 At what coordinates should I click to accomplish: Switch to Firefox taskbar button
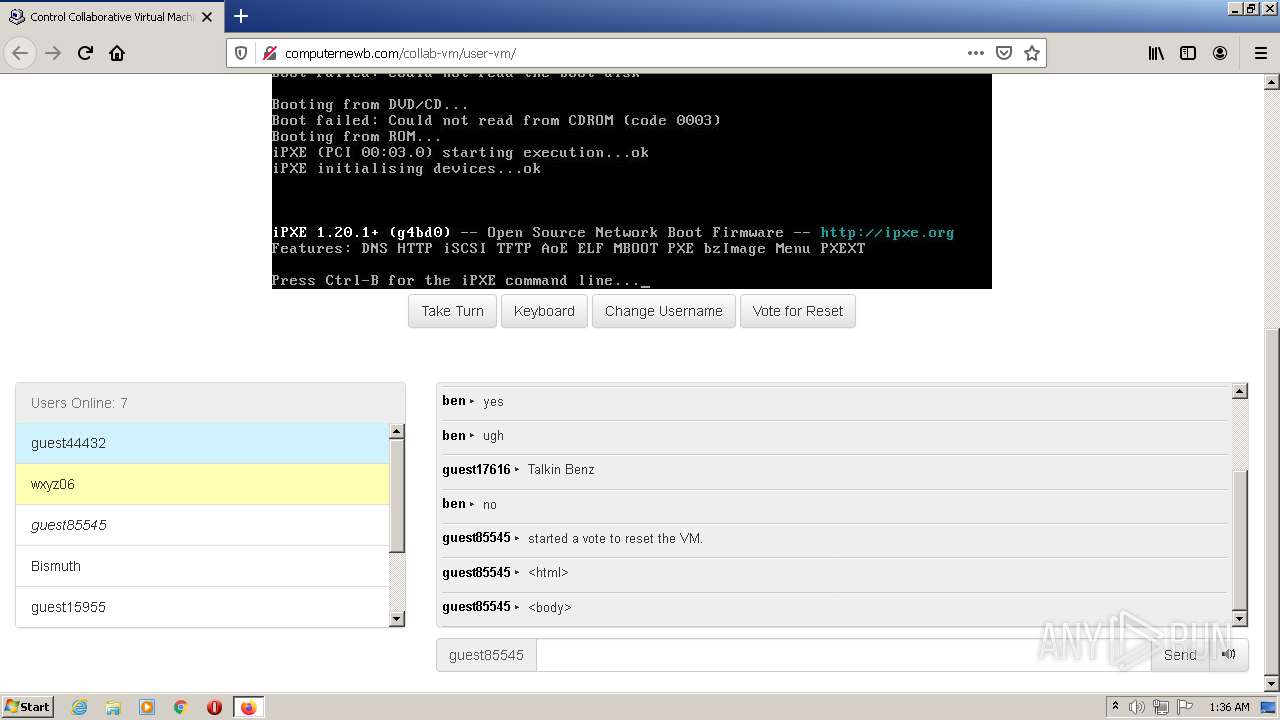tap(248, 707)
